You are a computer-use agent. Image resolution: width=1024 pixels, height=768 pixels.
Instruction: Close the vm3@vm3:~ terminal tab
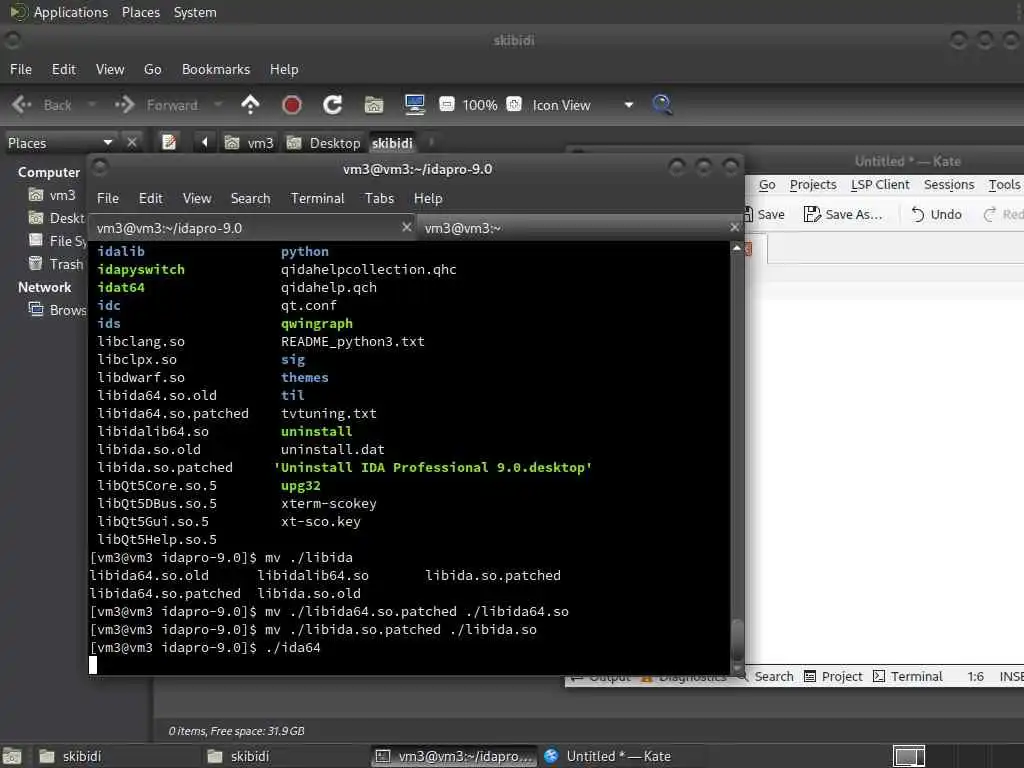click(x=734, y=227)
